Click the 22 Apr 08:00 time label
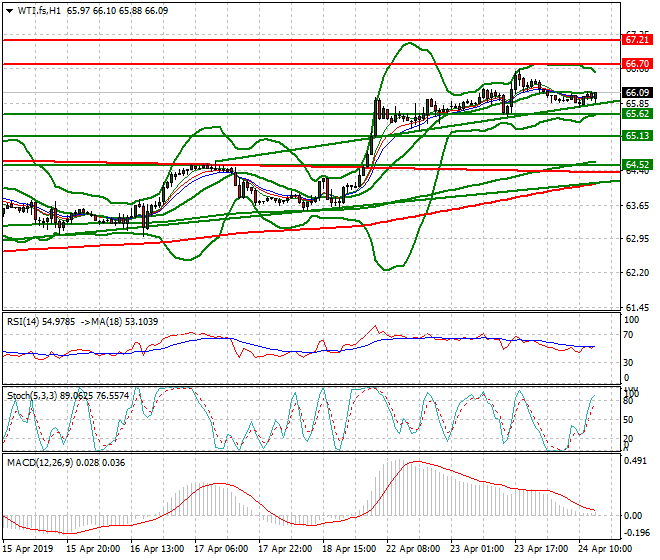 pos(413,549)
